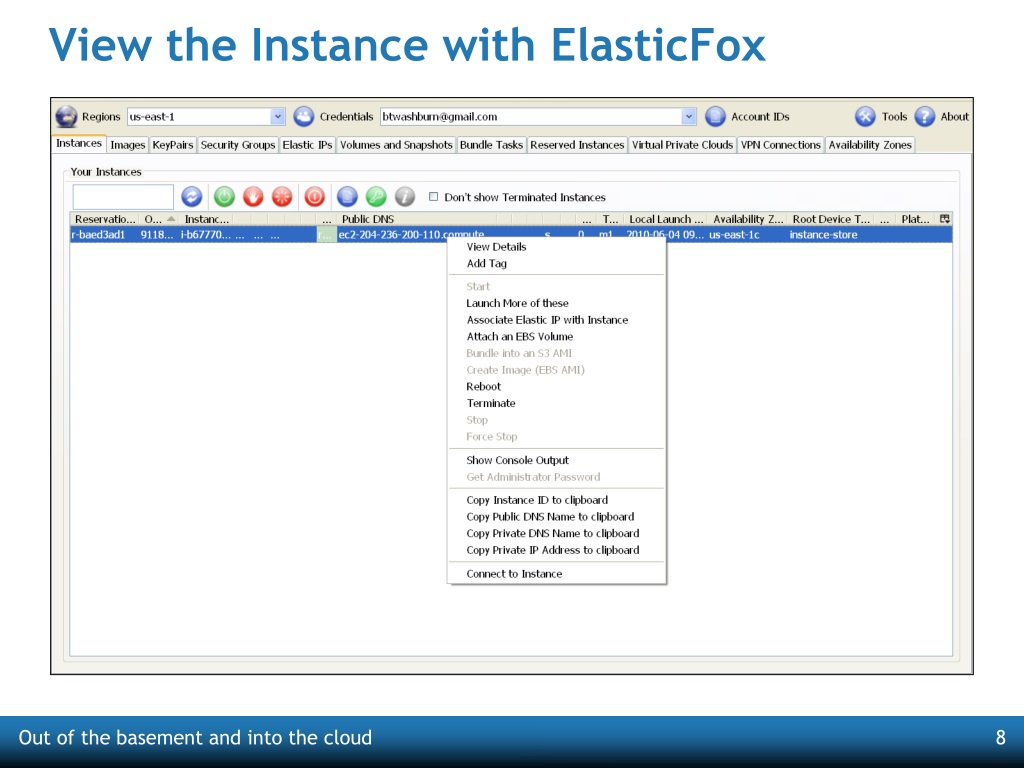
Task: Refresh the instances list
Action: point(192,197)
